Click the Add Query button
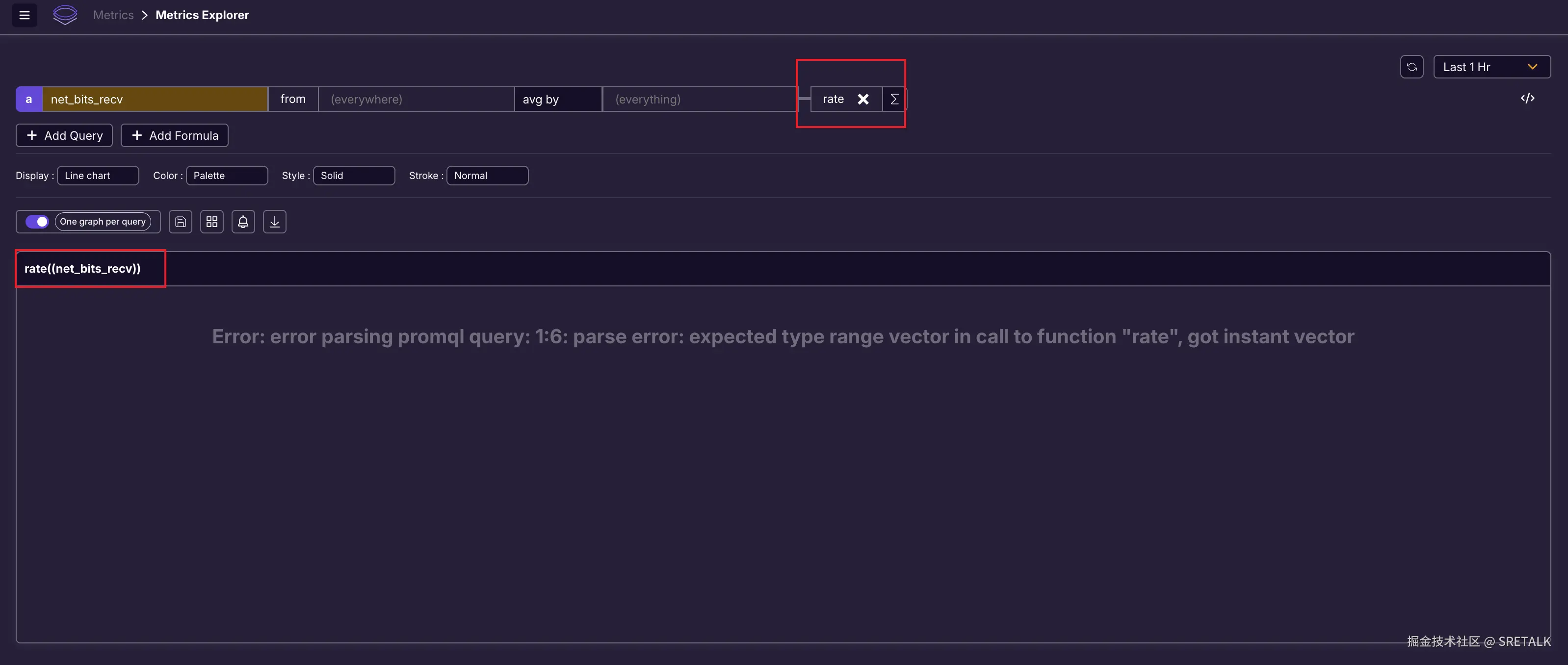 click(x=64, y=136)
